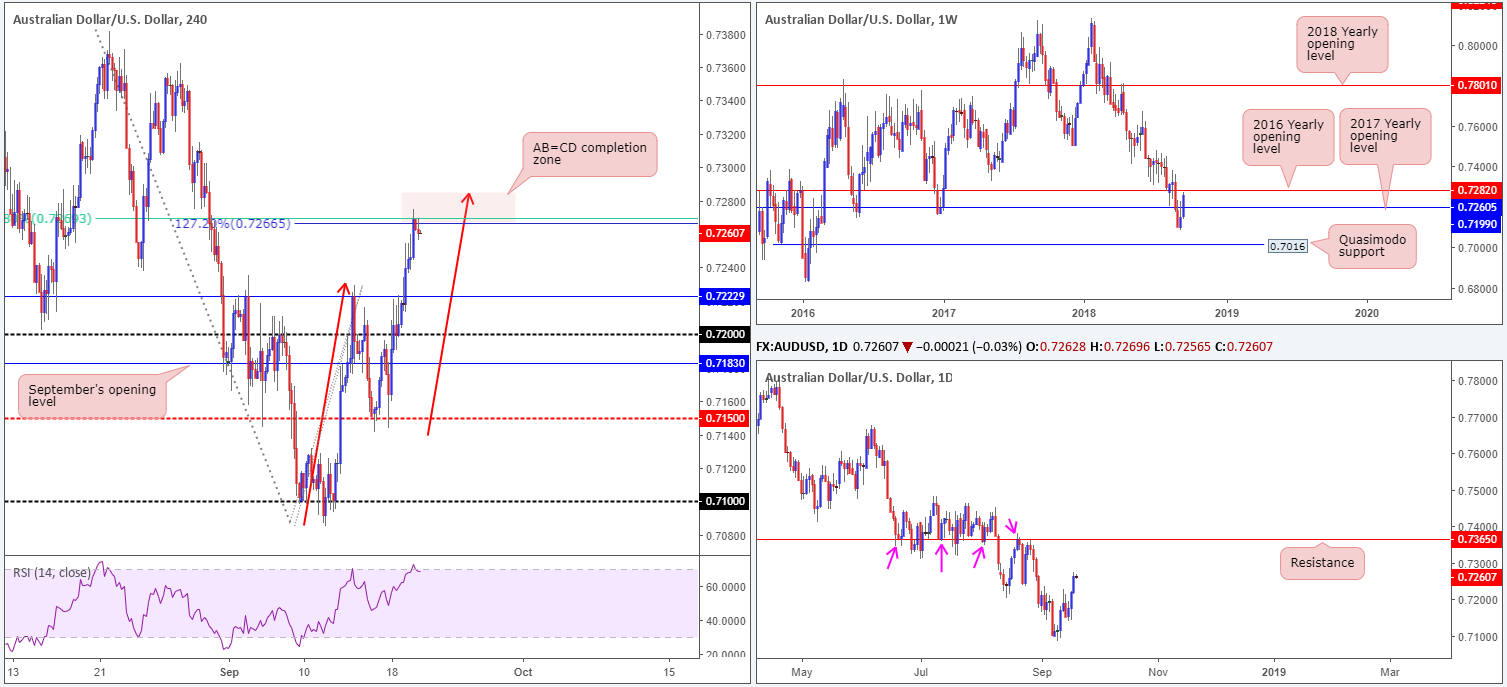
Task: Click 'Mar' on the daily time axis
Action: (1389, 673)
